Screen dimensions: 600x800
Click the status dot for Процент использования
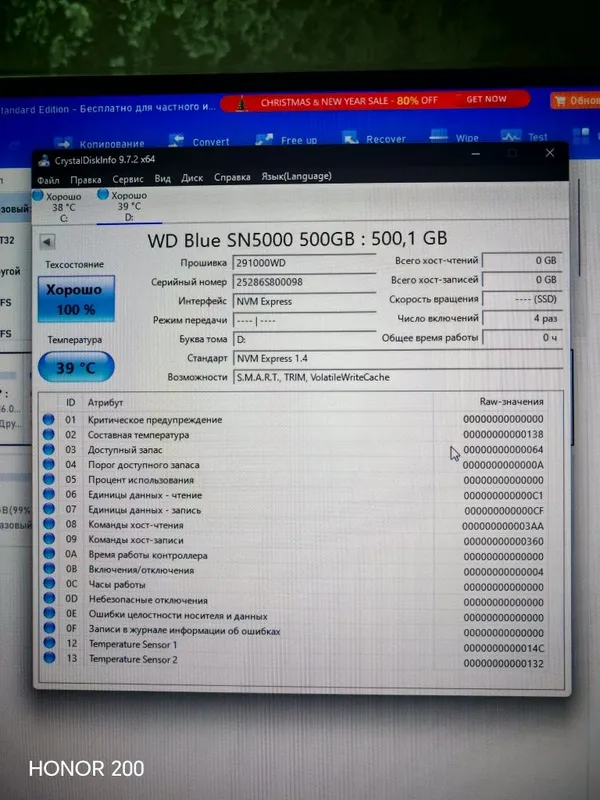point(48,479)
